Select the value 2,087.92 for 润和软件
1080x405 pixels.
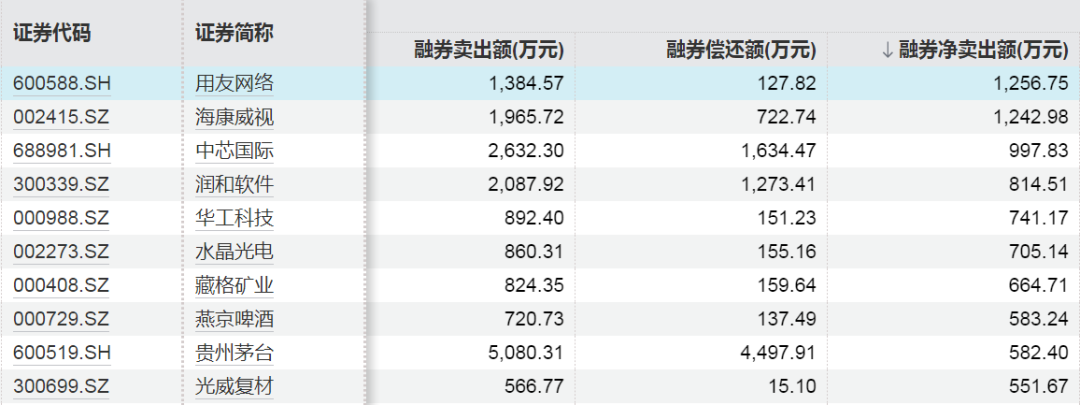coord(526,185)
